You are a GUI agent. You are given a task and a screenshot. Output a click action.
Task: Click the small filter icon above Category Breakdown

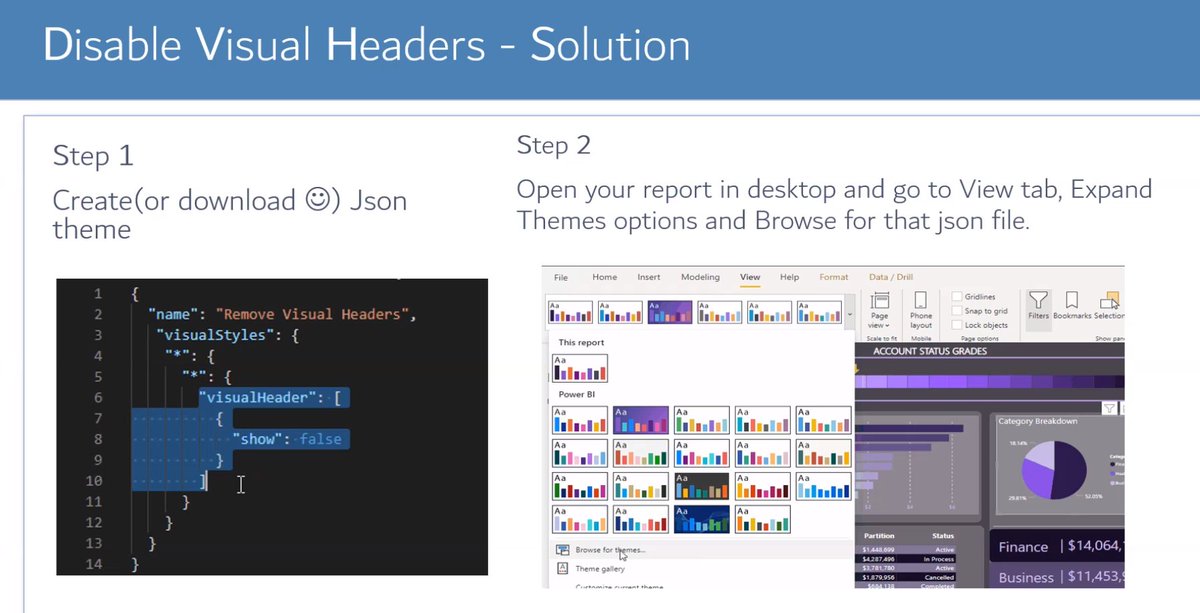coord(1108,408)
